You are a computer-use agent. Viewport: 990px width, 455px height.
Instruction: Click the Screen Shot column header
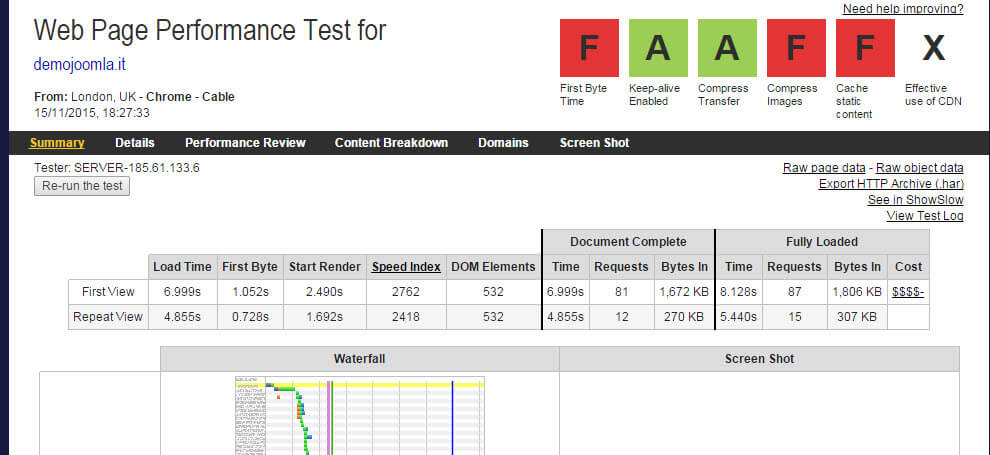tap(760, 359)
